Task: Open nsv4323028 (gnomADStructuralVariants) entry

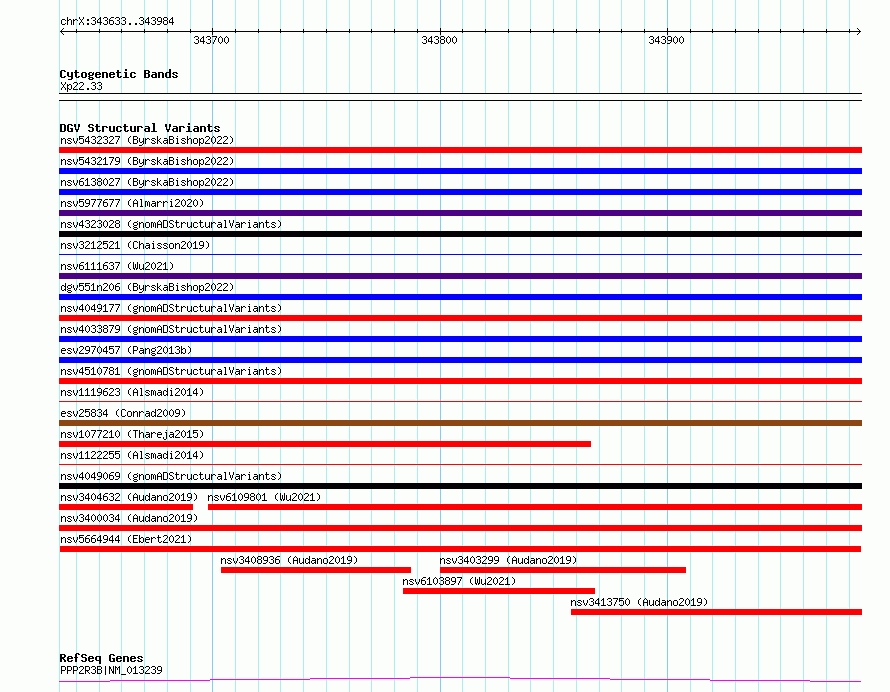Action: (171, 224)
